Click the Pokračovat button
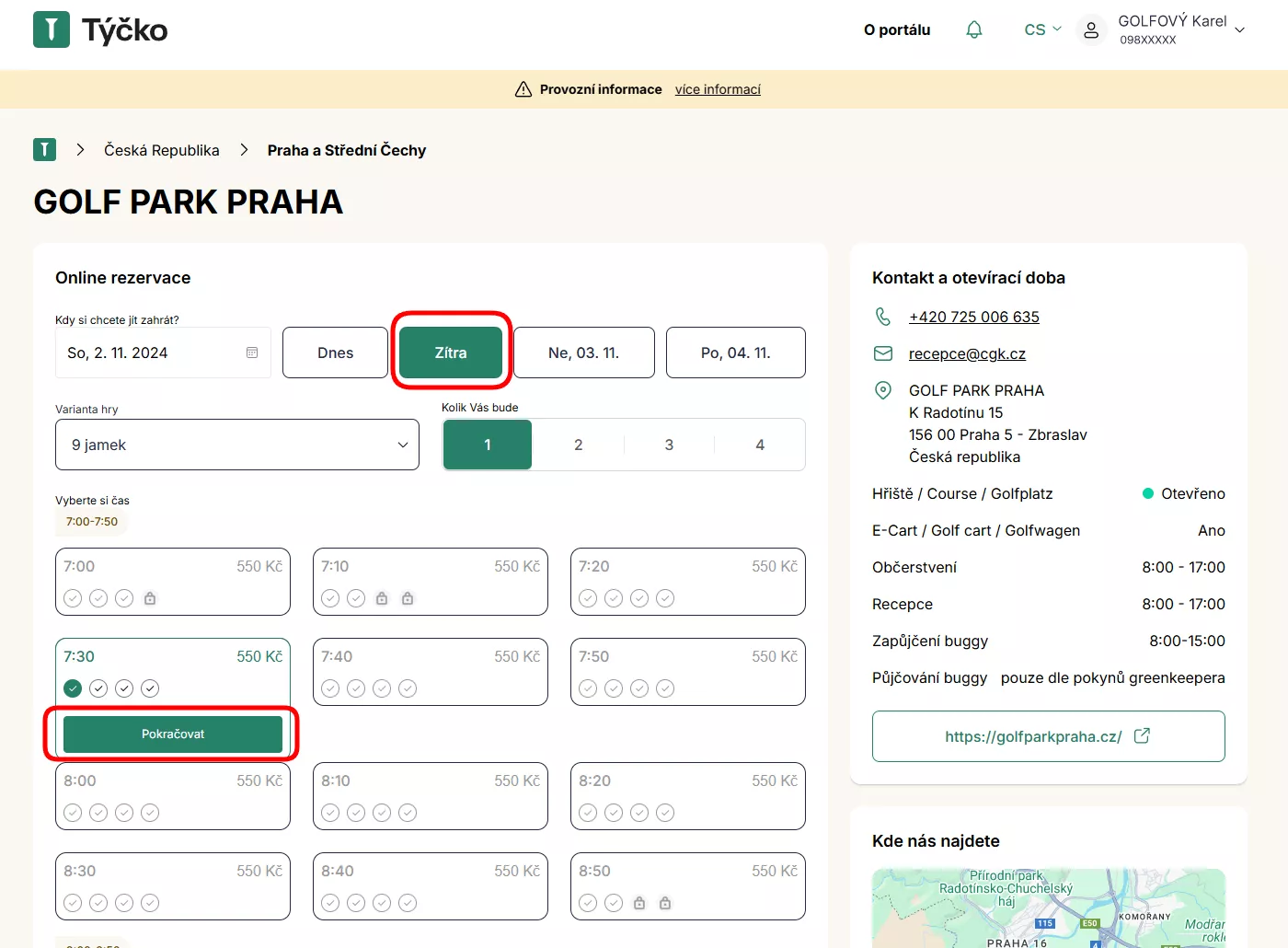 173,734
